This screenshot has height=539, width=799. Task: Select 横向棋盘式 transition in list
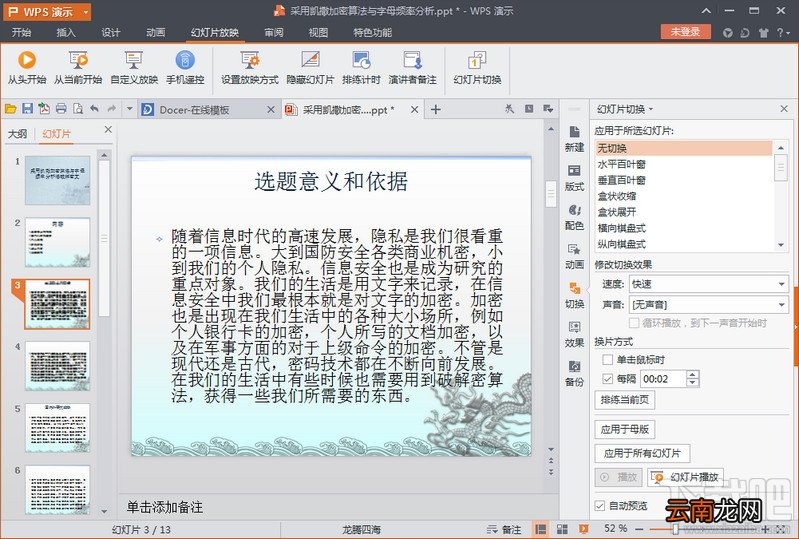683,228
